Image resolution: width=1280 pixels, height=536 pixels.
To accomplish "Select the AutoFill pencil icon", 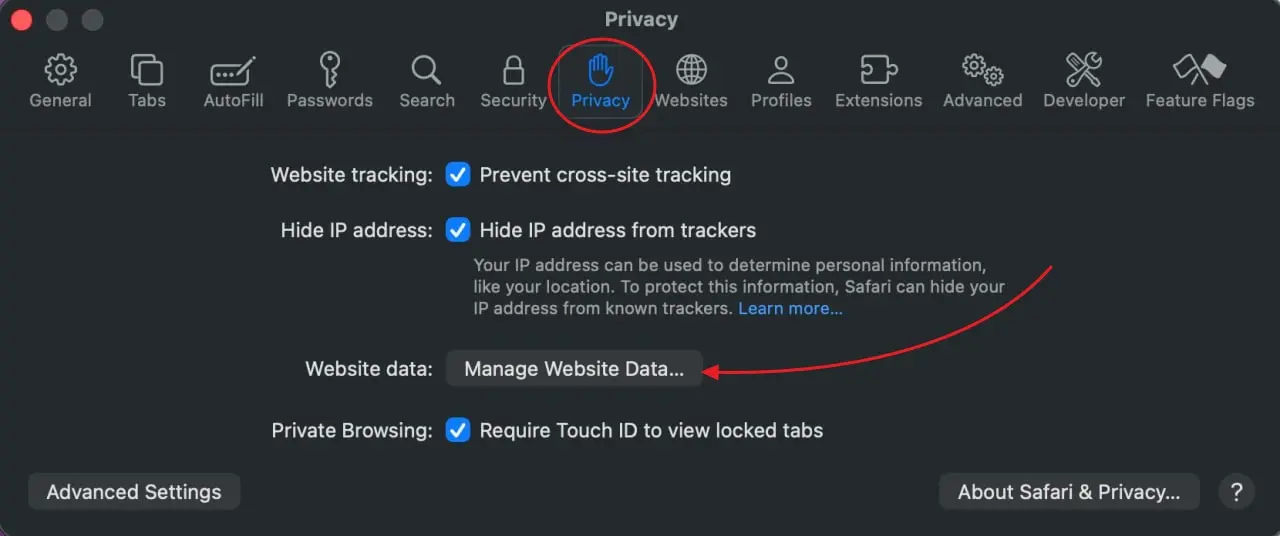I will [234, 71].
